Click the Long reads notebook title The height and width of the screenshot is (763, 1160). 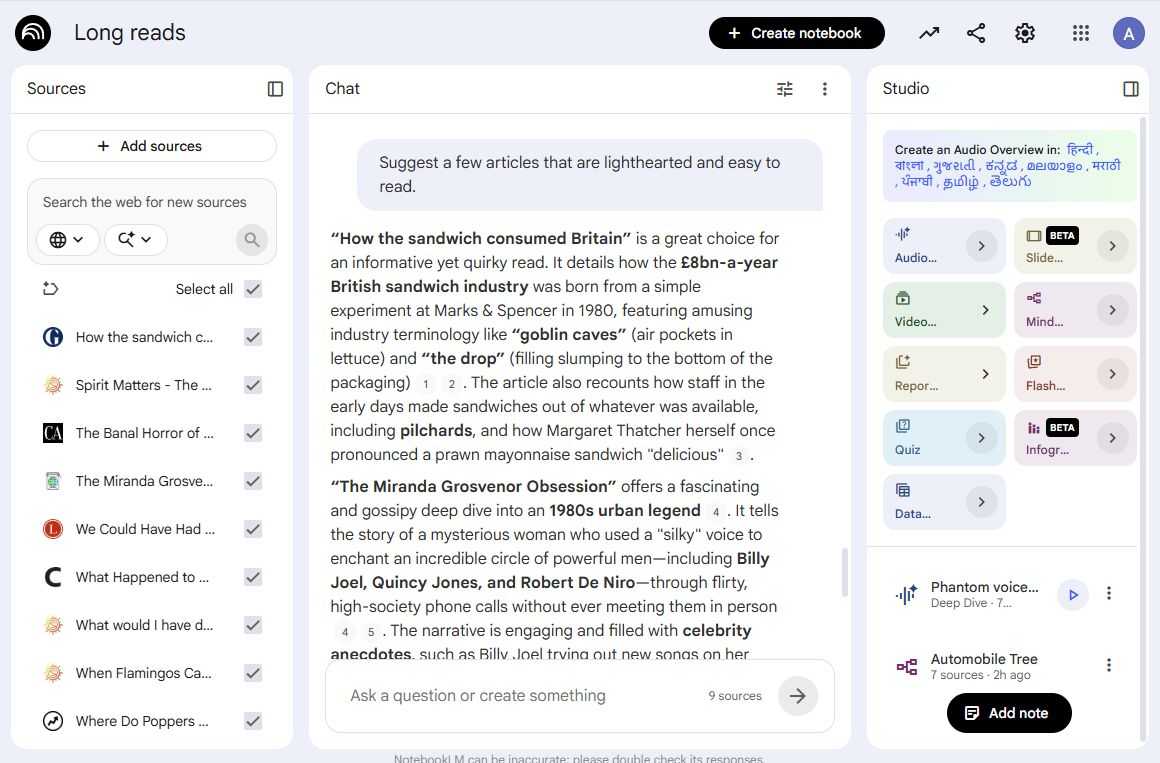(129, 33)
